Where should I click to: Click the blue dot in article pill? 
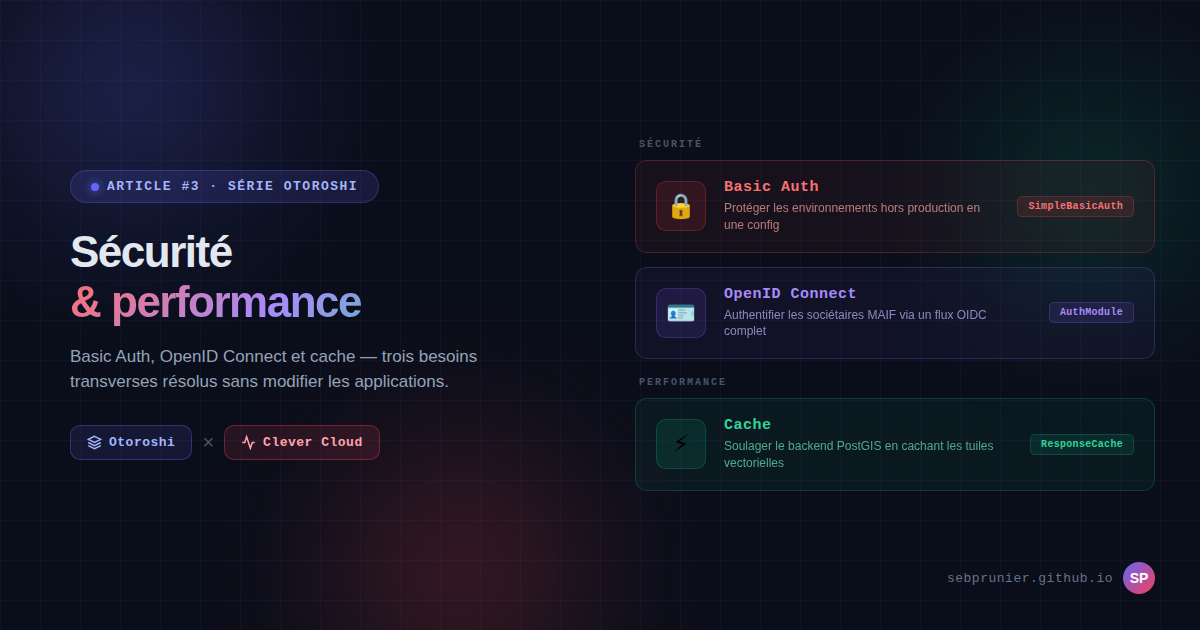coord(95,187)
